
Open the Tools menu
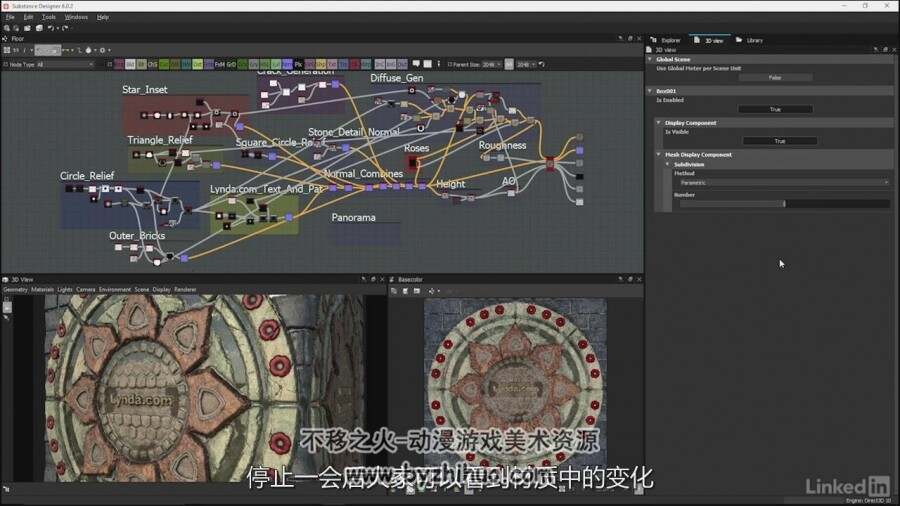49,17
